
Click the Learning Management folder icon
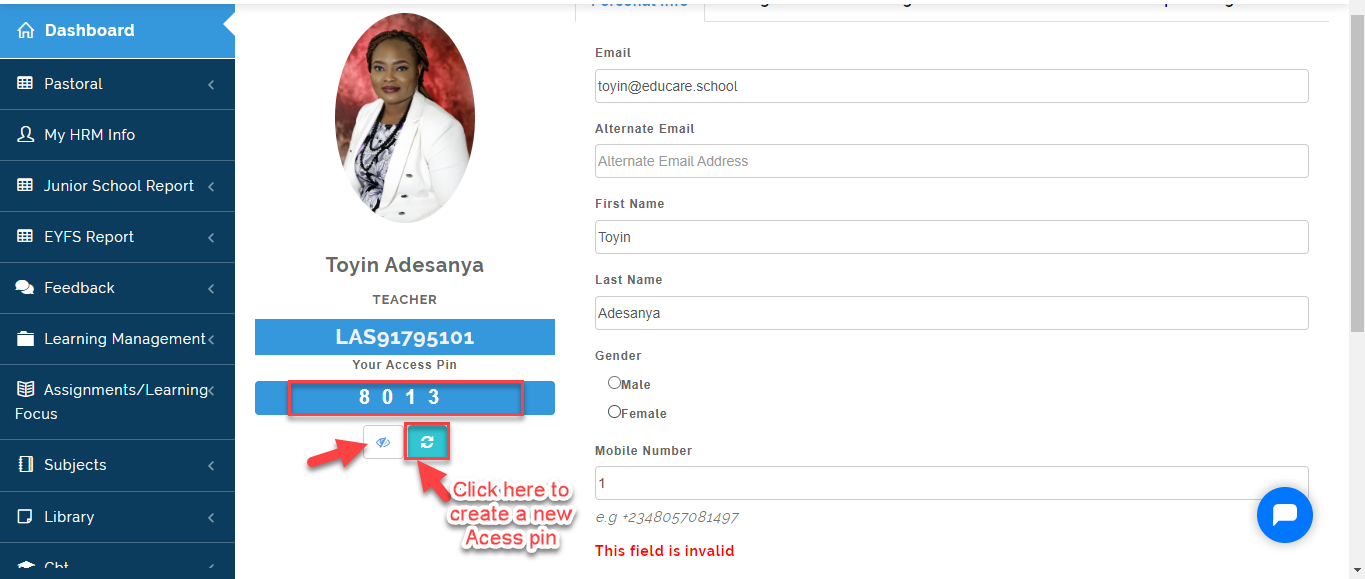point(26,339)
